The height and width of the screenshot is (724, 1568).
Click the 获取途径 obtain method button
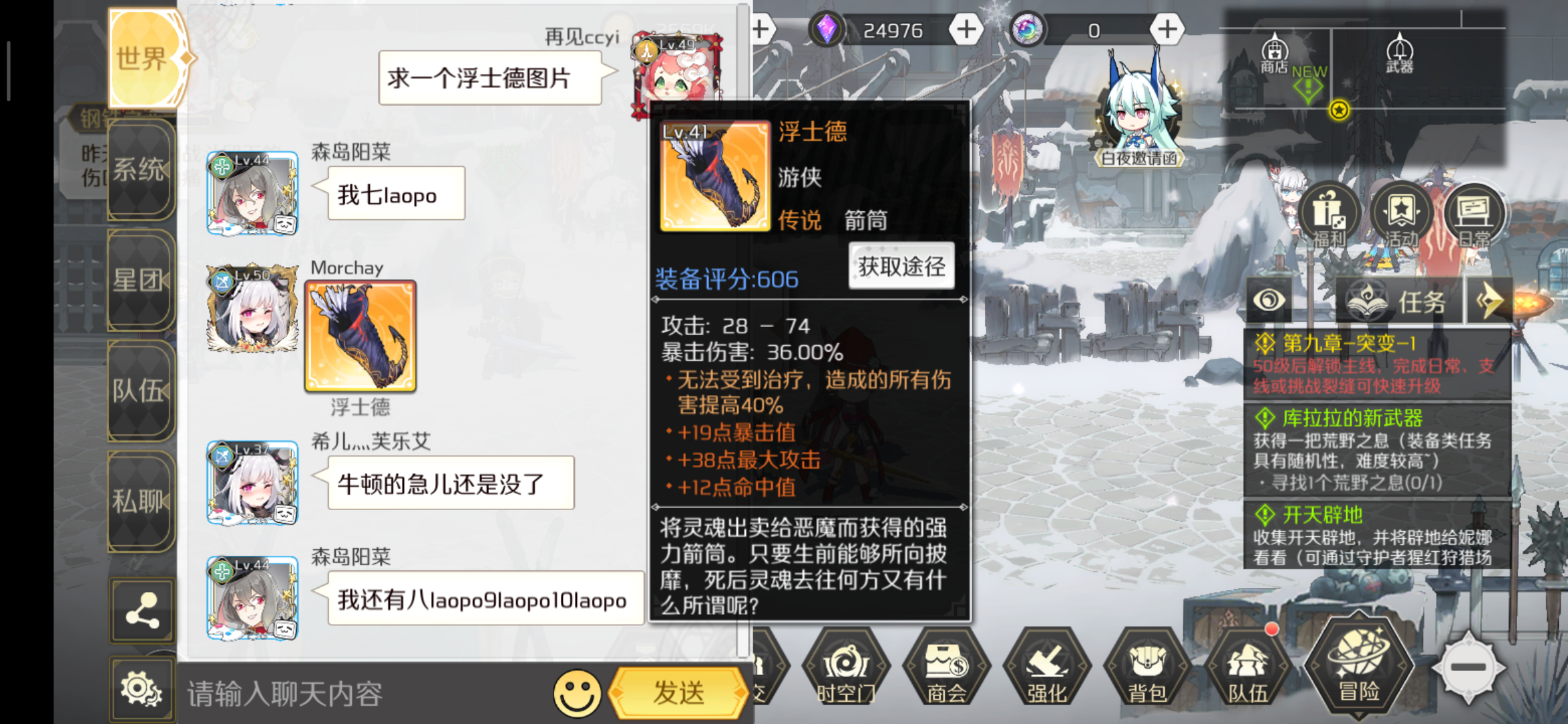pyautogui.click(x=901, y=266)
